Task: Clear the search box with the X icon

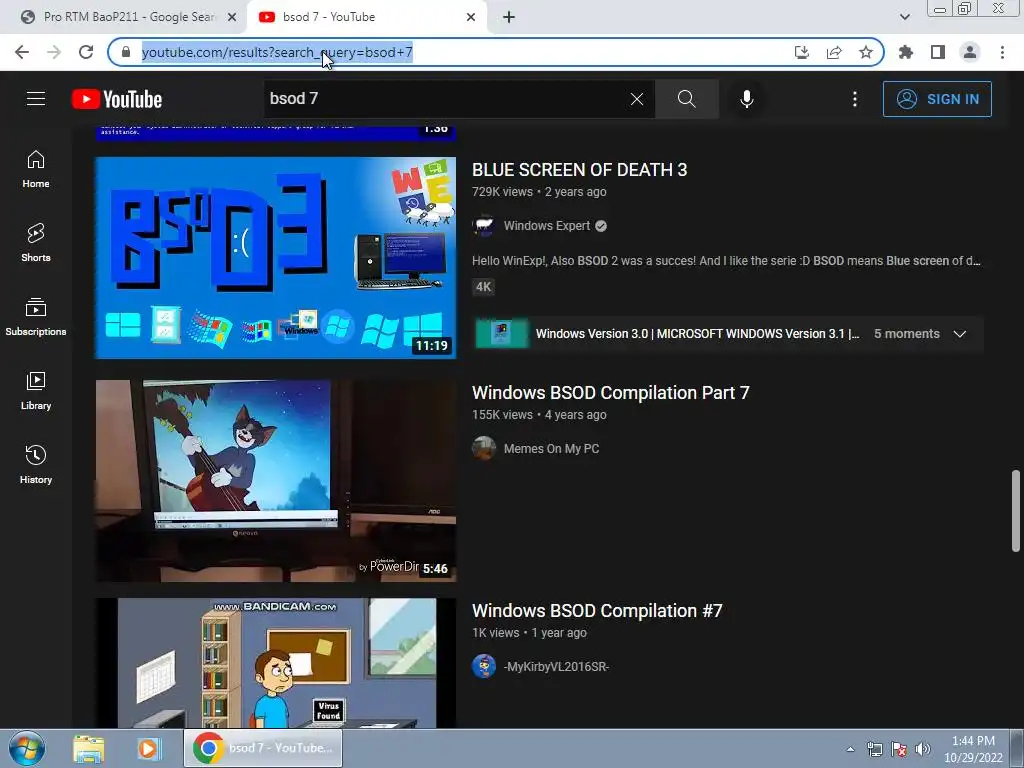Action: point(637,99)
